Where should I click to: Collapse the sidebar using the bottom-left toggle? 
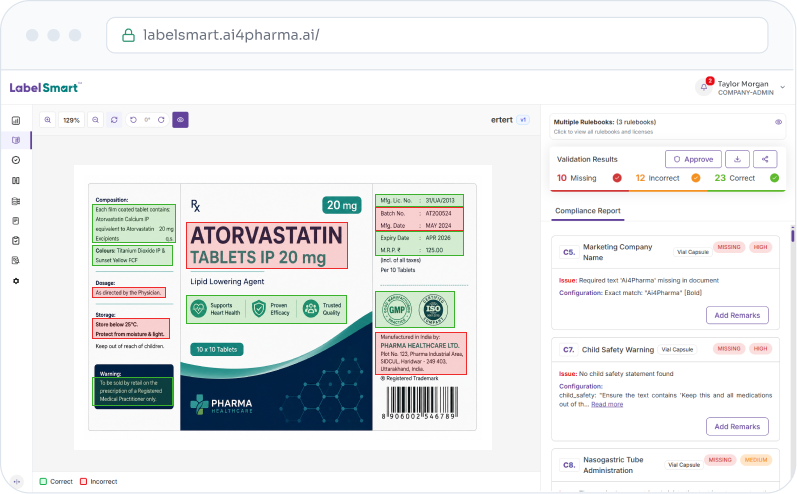[17, 481]
